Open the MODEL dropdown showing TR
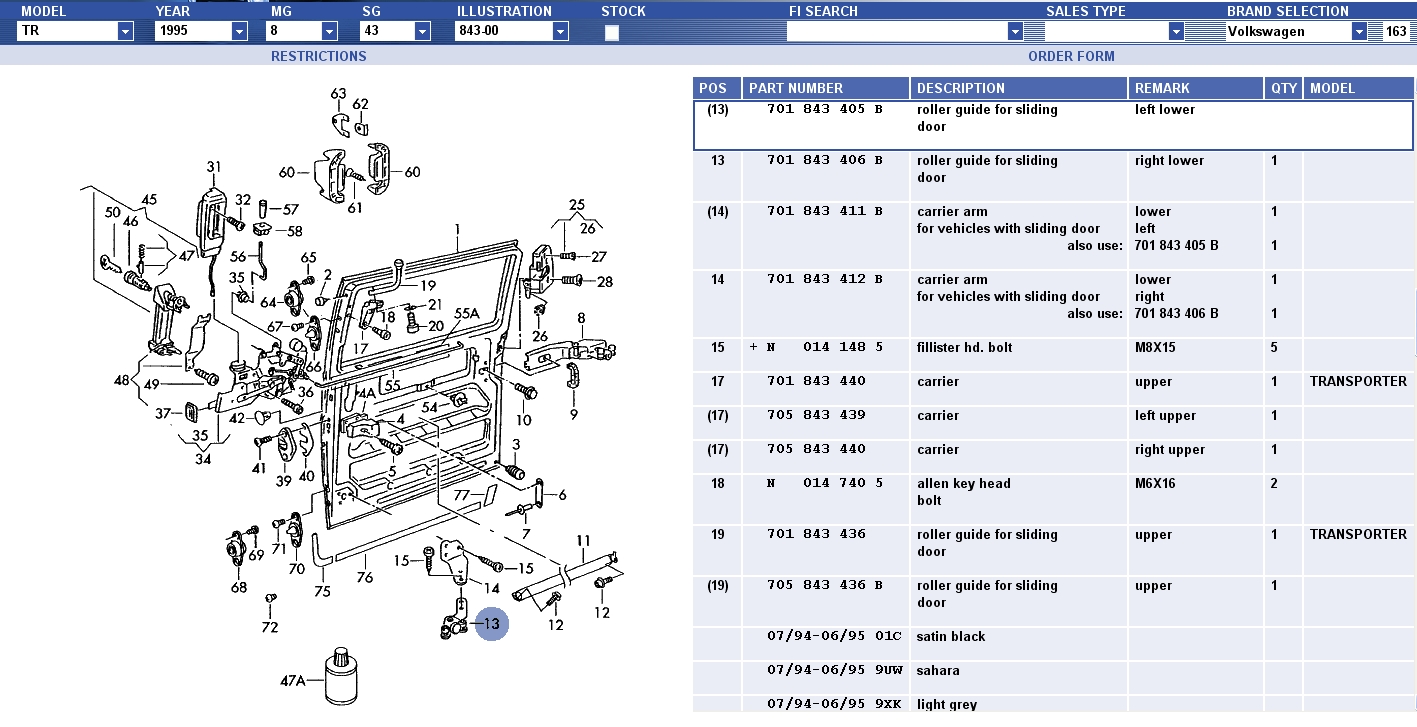1417x727 pixels. pyautogui.click(x=125, y=31)
